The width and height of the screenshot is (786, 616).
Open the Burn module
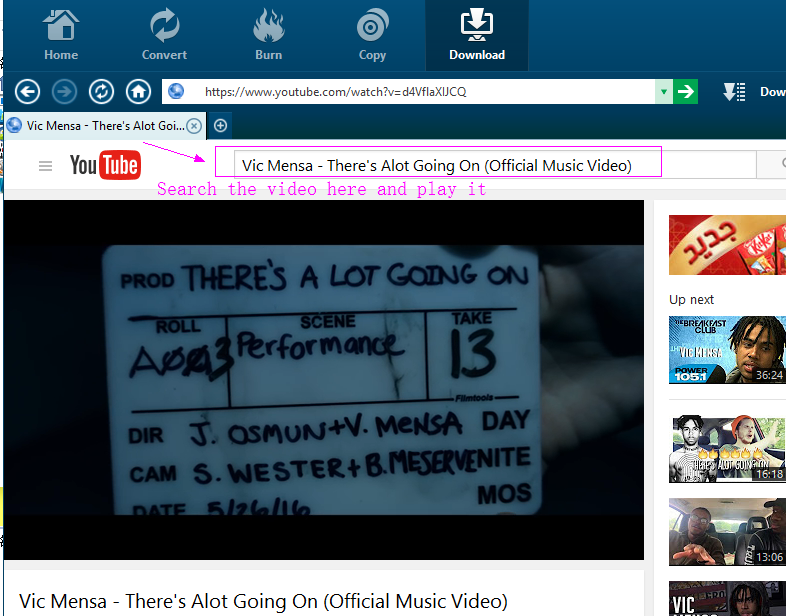(x=269, y=35)
